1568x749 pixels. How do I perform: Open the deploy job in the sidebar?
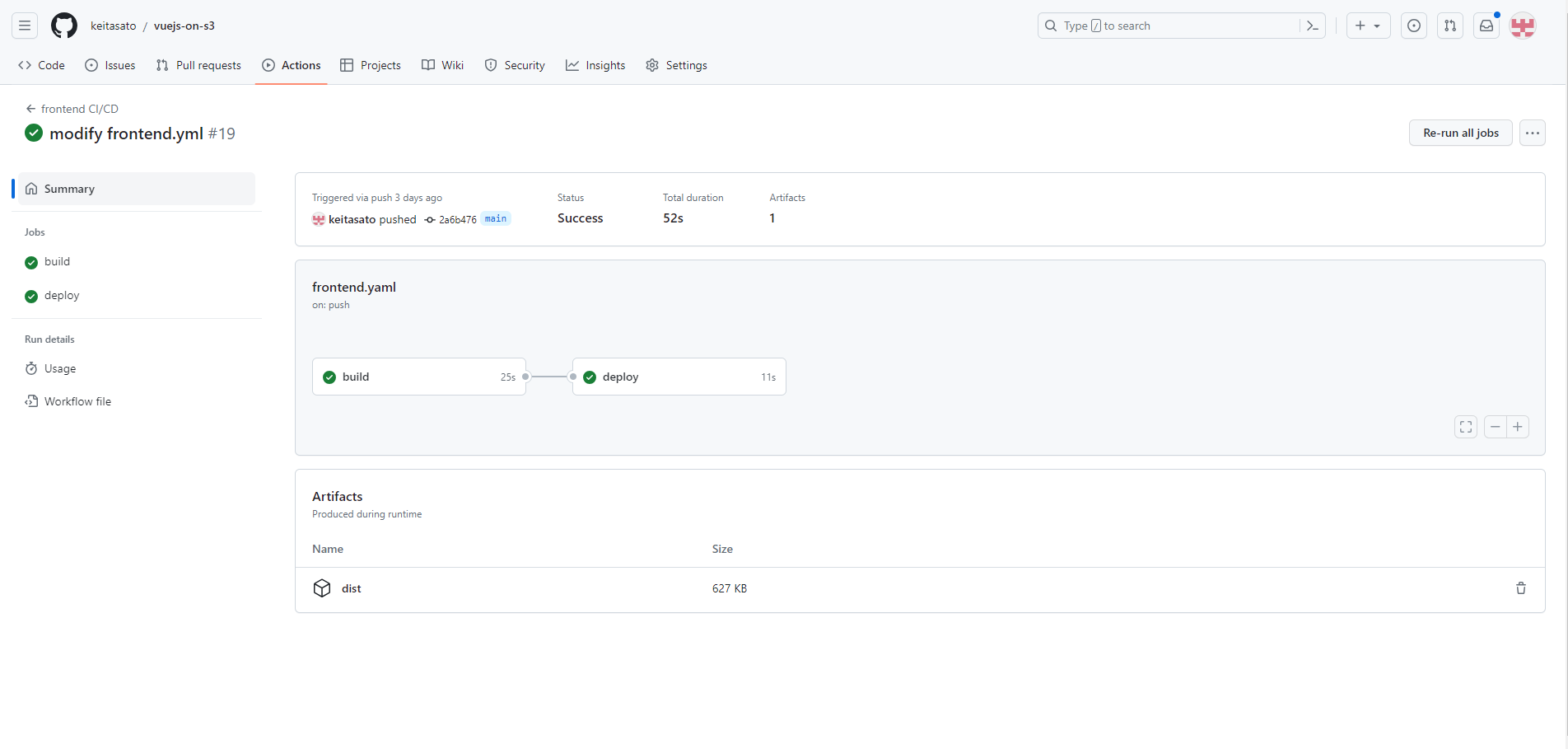[x=137, y=296]
